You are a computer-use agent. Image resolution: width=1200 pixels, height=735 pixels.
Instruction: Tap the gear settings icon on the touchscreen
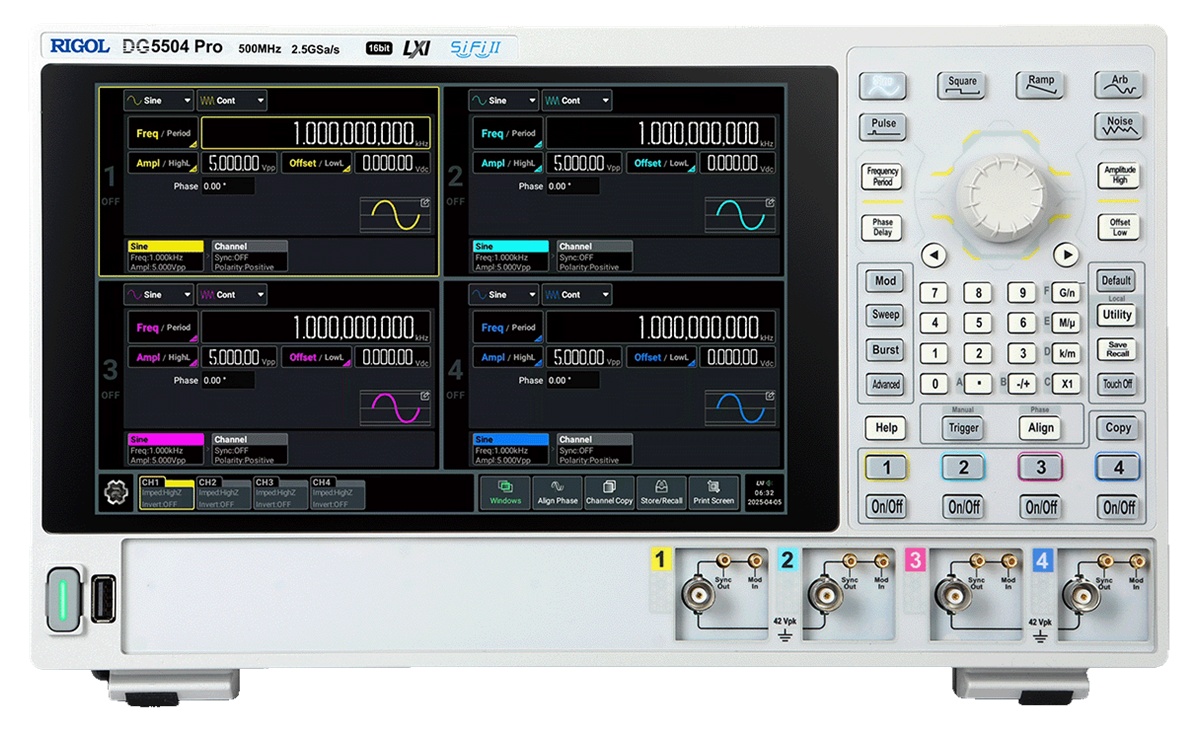point(116,493)
